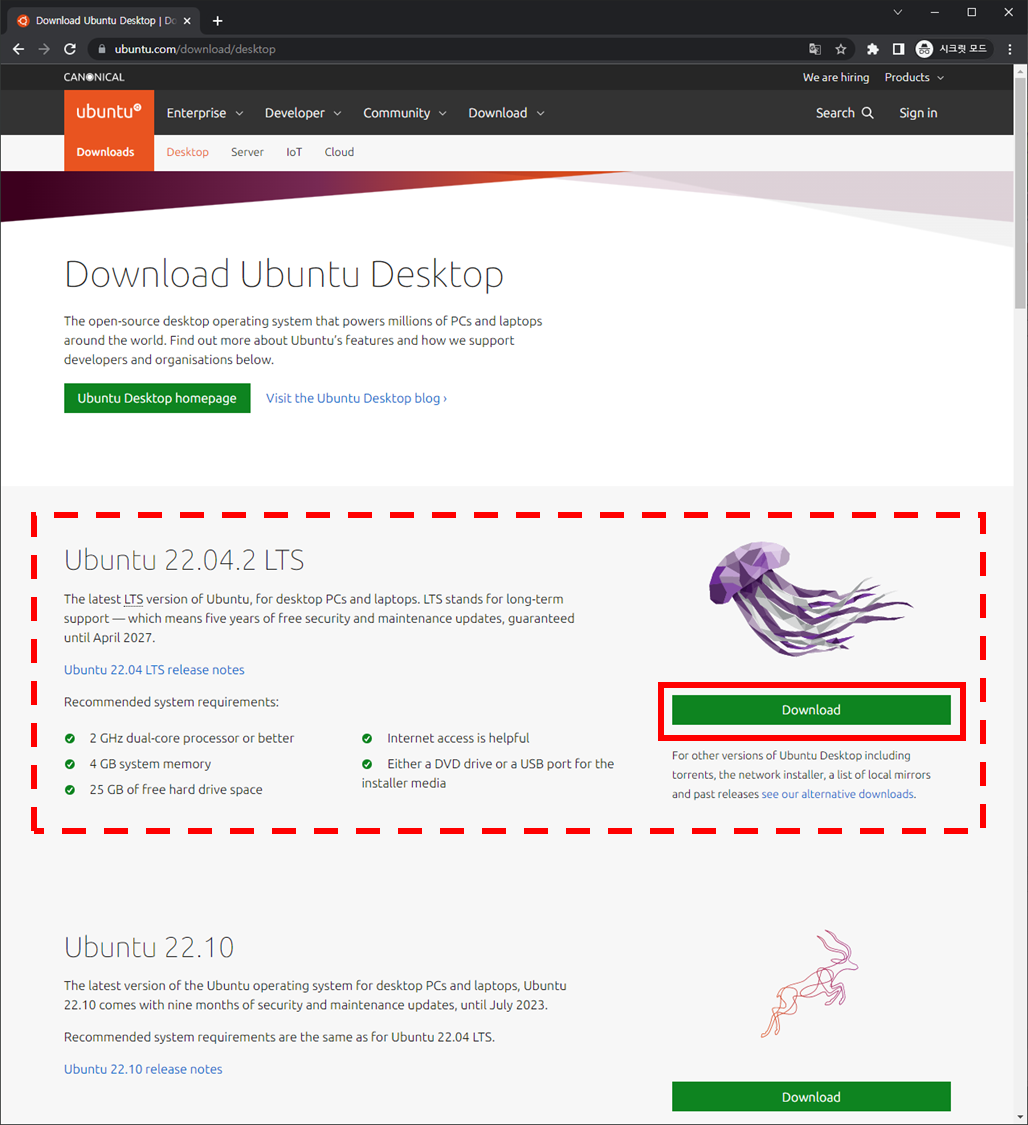Open the translate page icon

pyautogui.click(x=815, y=49)
